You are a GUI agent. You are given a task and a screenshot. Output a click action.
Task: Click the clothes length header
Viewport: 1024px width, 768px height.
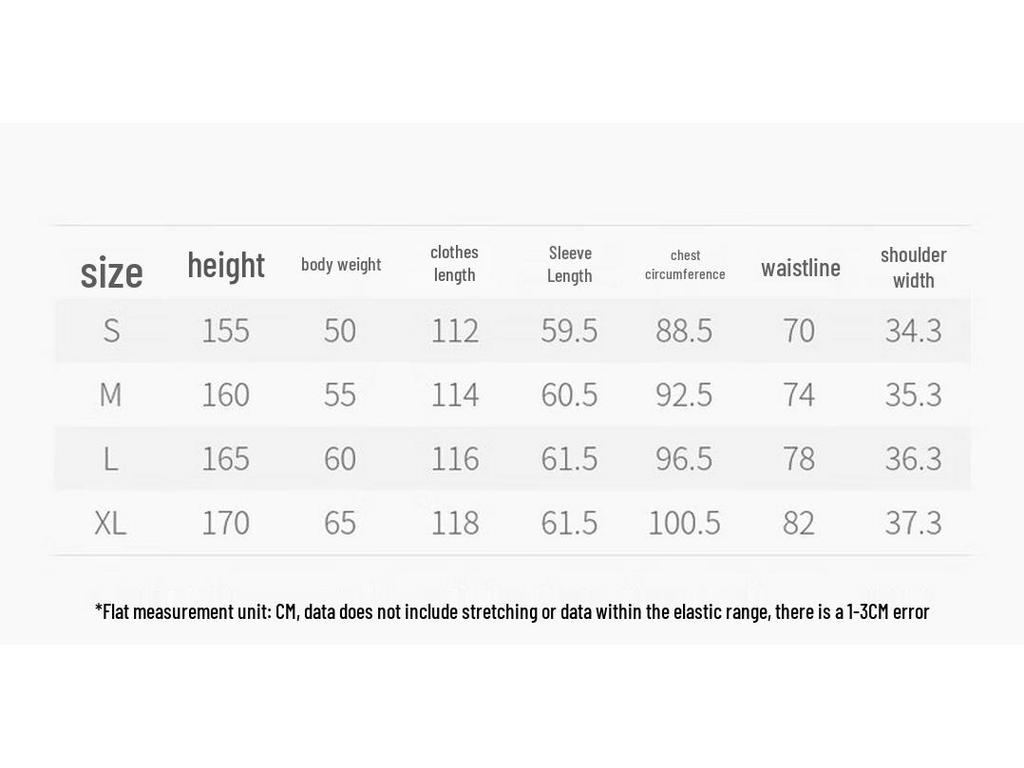coord(455,263)
